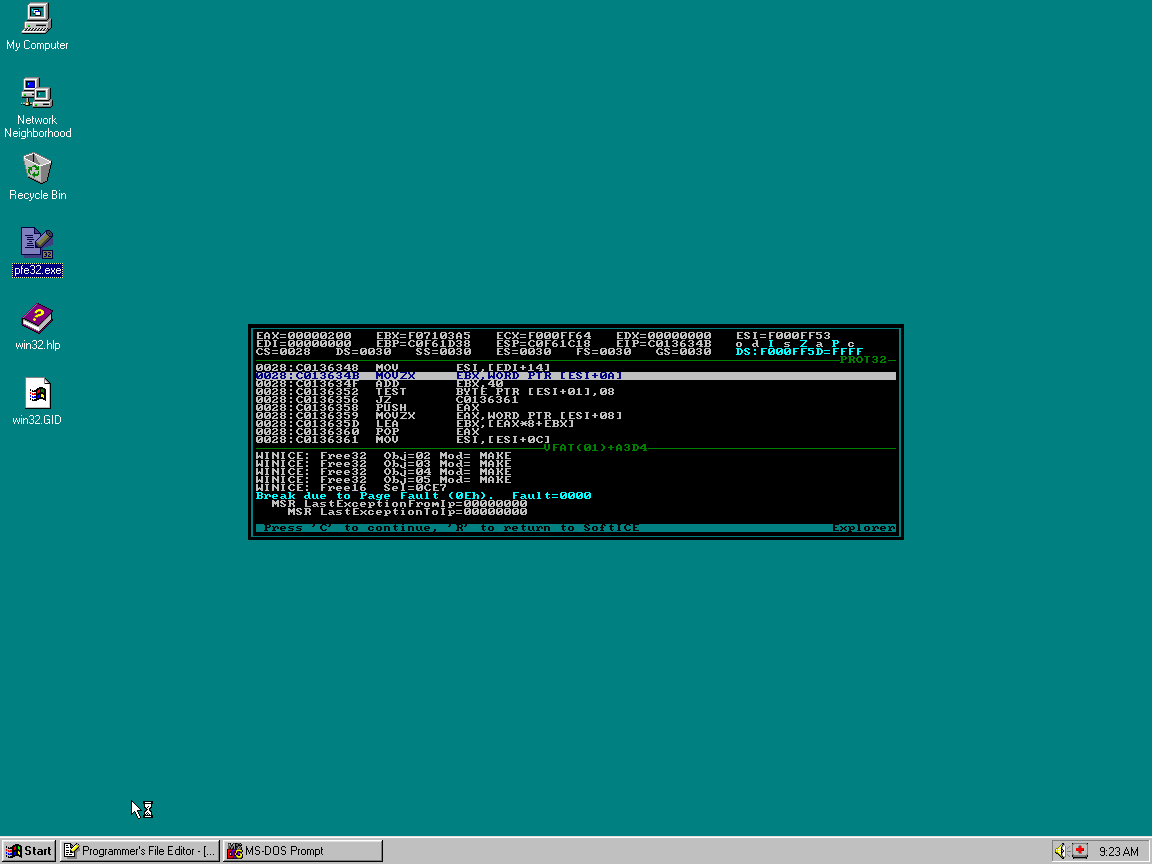Switch to Programmer's File Editor taskbar button
The height and width of the screenshot is (864, 1152).
[x=140, y=851]
